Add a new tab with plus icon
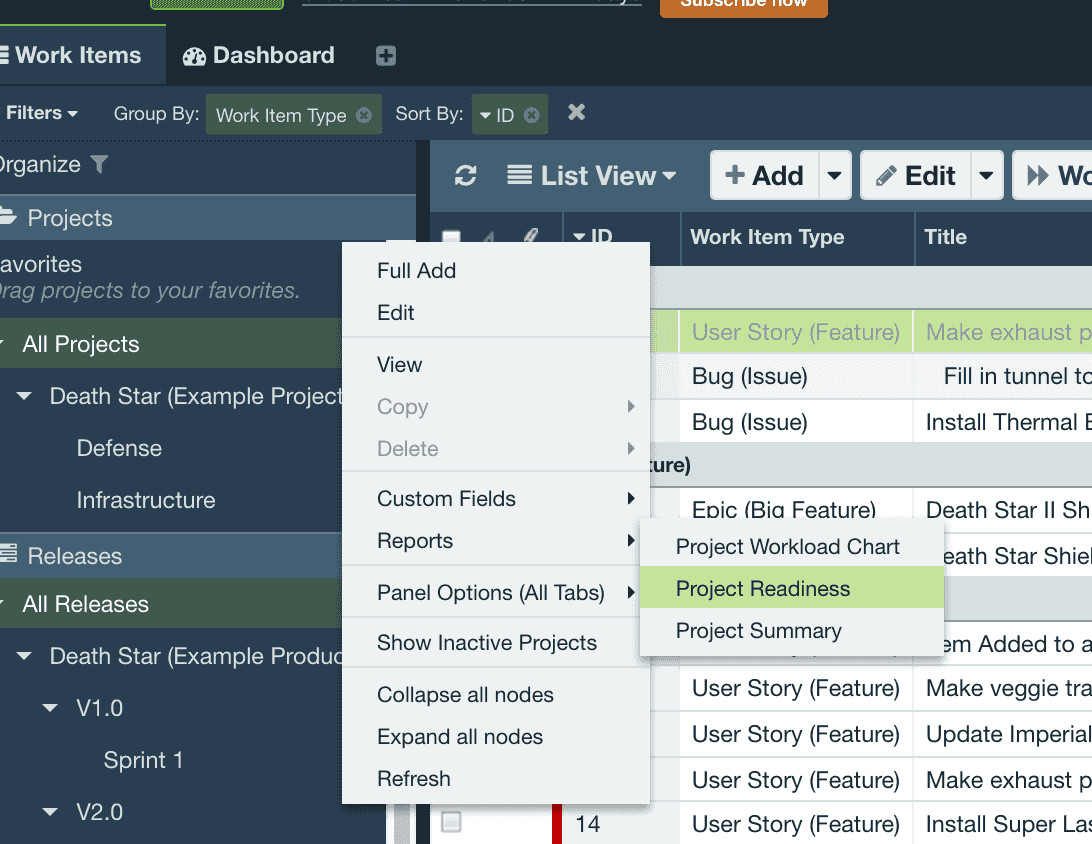Viewport: 1092px width, 844px height. coord(386,56)
